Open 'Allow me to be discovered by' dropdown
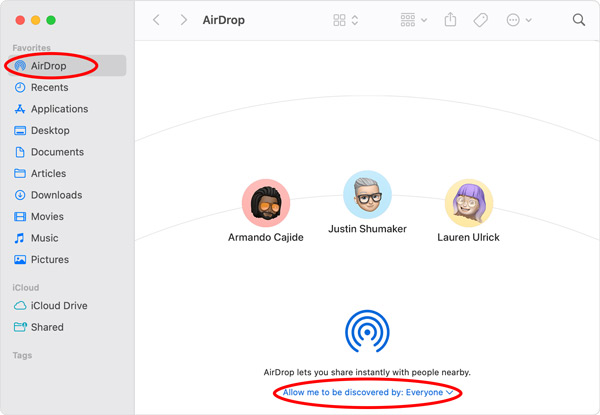The width and height of the screenshot is (600, 415). tap(368, 392)
